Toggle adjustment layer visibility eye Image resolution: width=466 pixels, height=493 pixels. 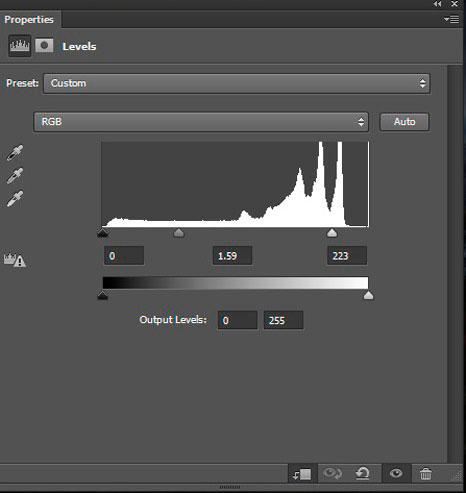coord(396,474)
